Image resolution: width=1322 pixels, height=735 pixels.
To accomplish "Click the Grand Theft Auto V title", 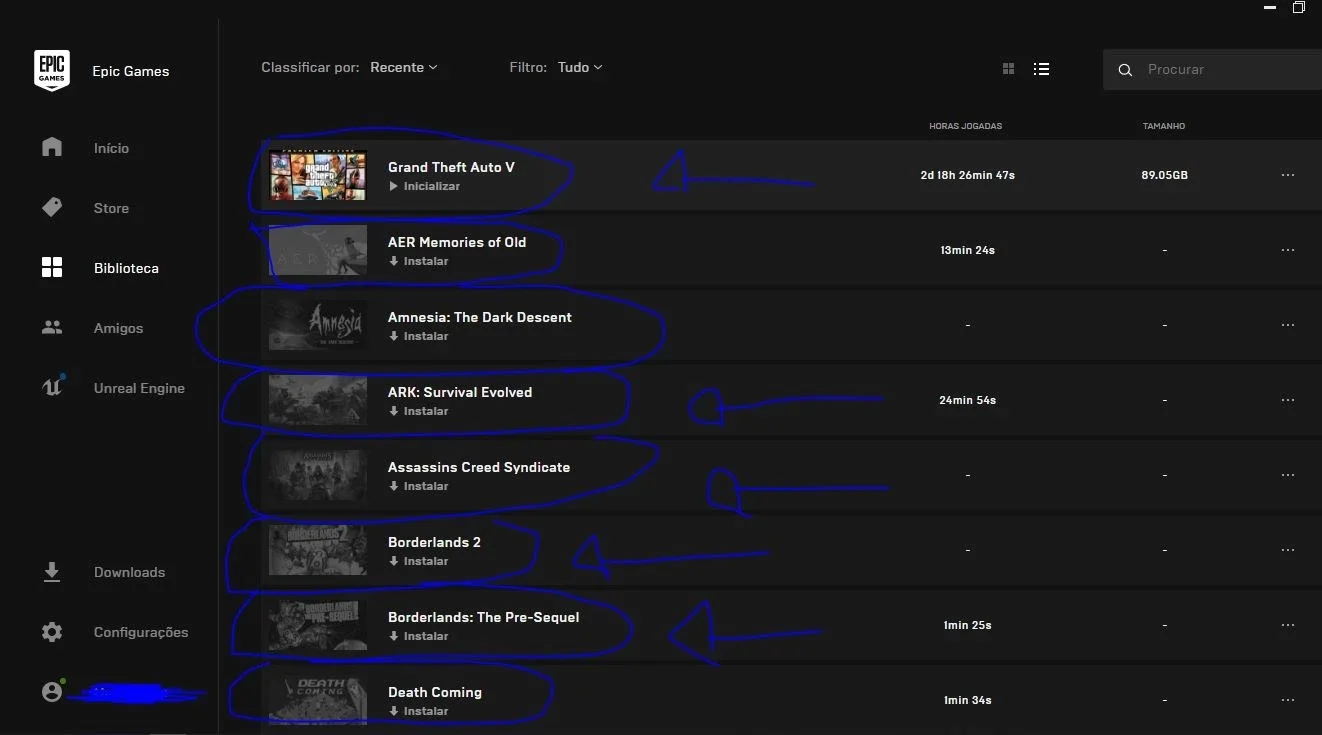I will click(x=451, y=167).
